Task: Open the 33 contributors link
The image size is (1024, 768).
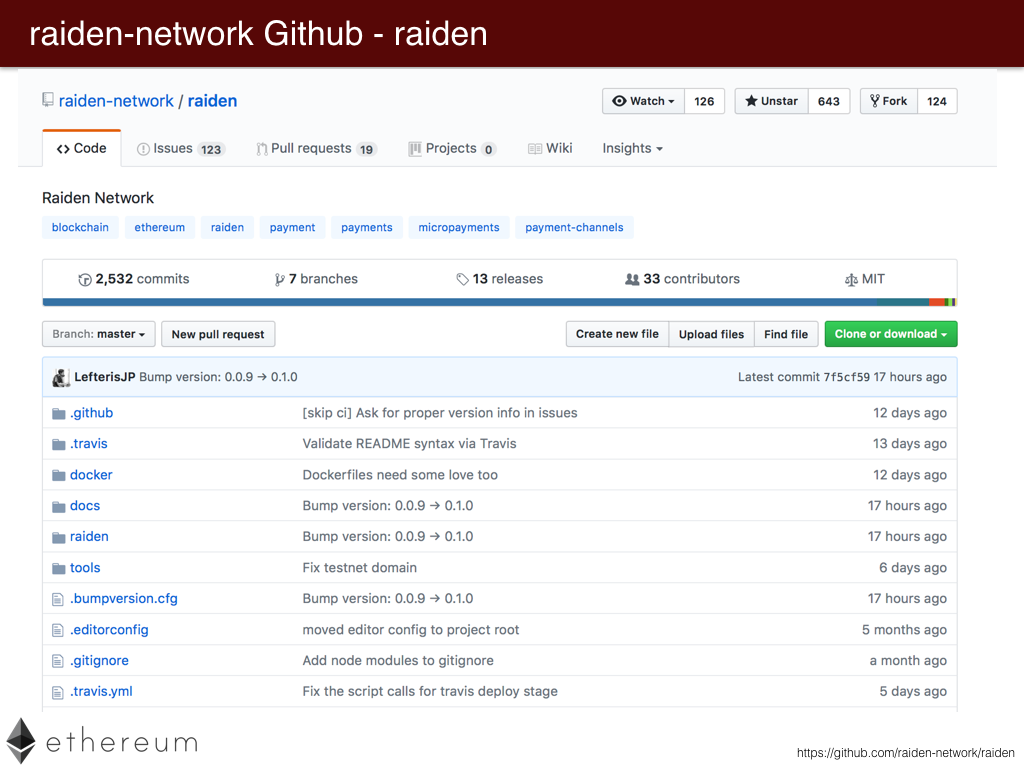Action: click(682, 279)
